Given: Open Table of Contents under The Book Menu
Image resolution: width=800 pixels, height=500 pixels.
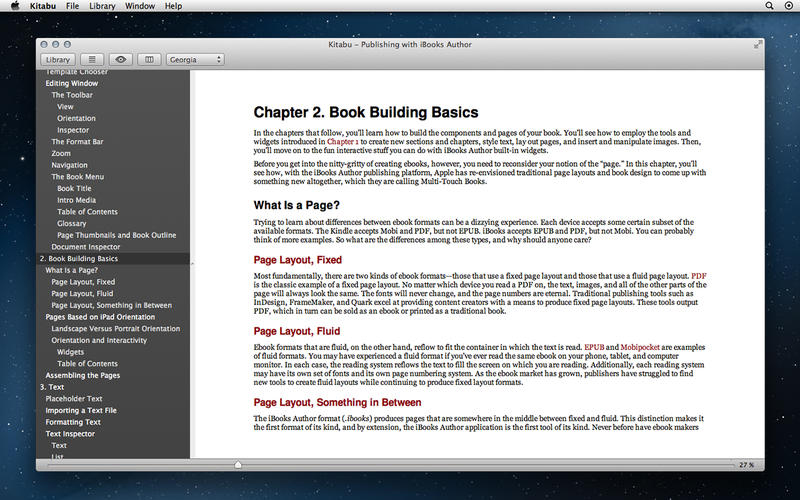Looking at the screenshot, I should point(87,212).
